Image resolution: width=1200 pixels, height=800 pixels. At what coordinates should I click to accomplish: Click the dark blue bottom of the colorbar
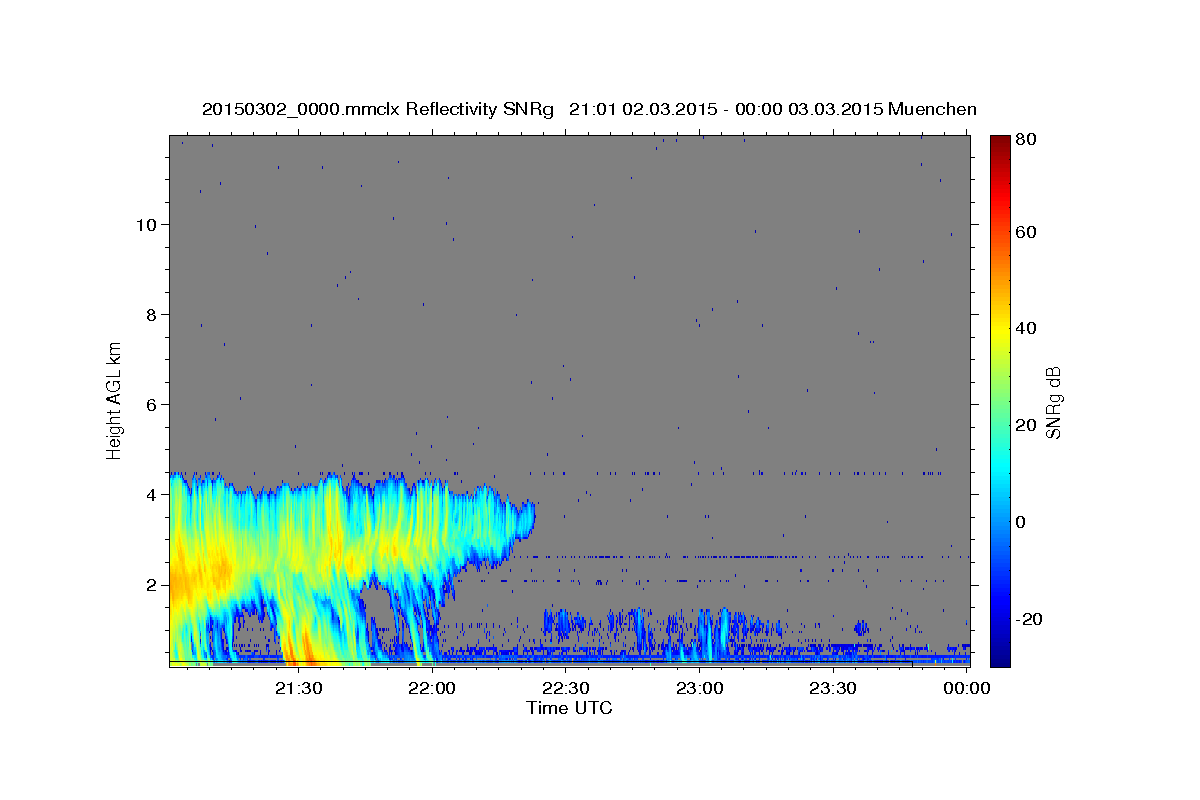(x=999, y=655)
